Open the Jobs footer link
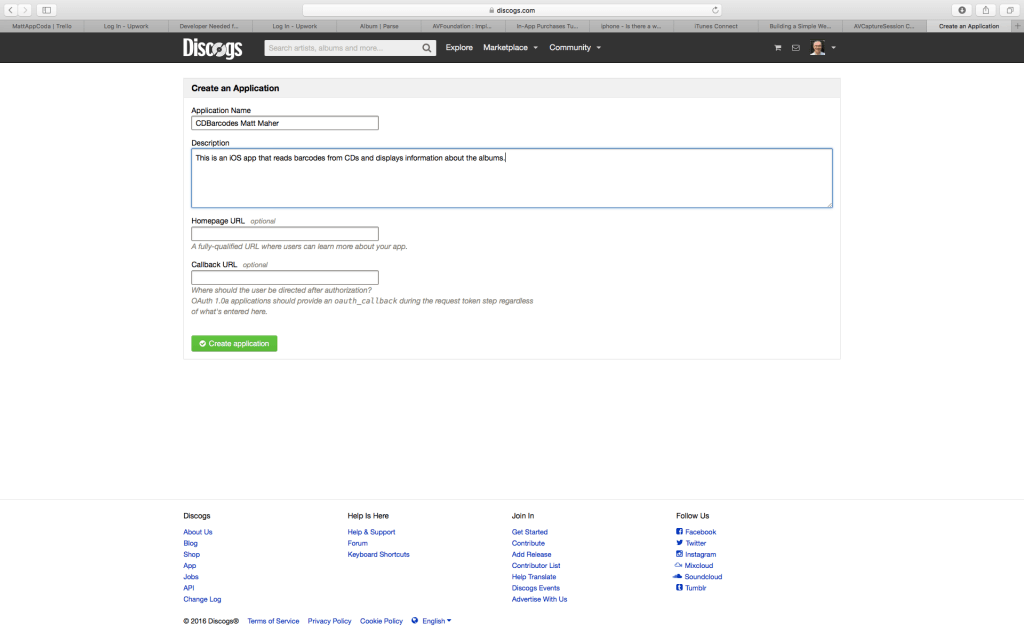 coord(191,577)
